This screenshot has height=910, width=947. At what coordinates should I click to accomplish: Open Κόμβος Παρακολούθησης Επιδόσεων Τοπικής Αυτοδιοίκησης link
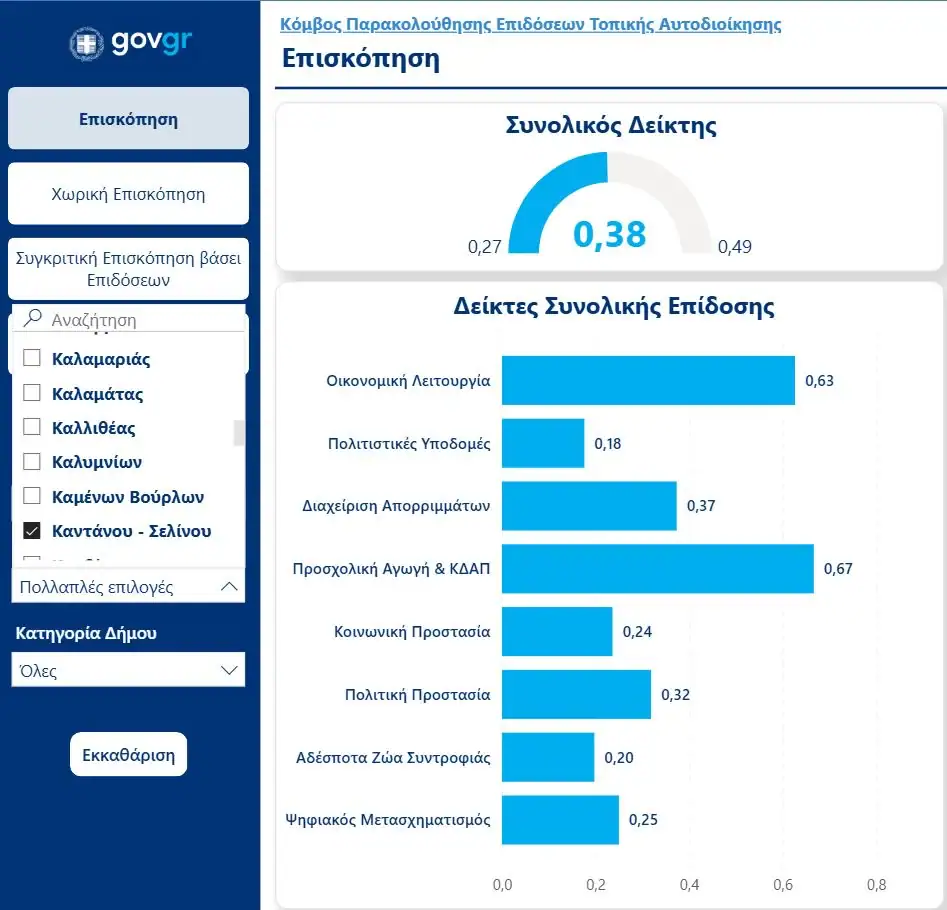[x=530, y=24]
